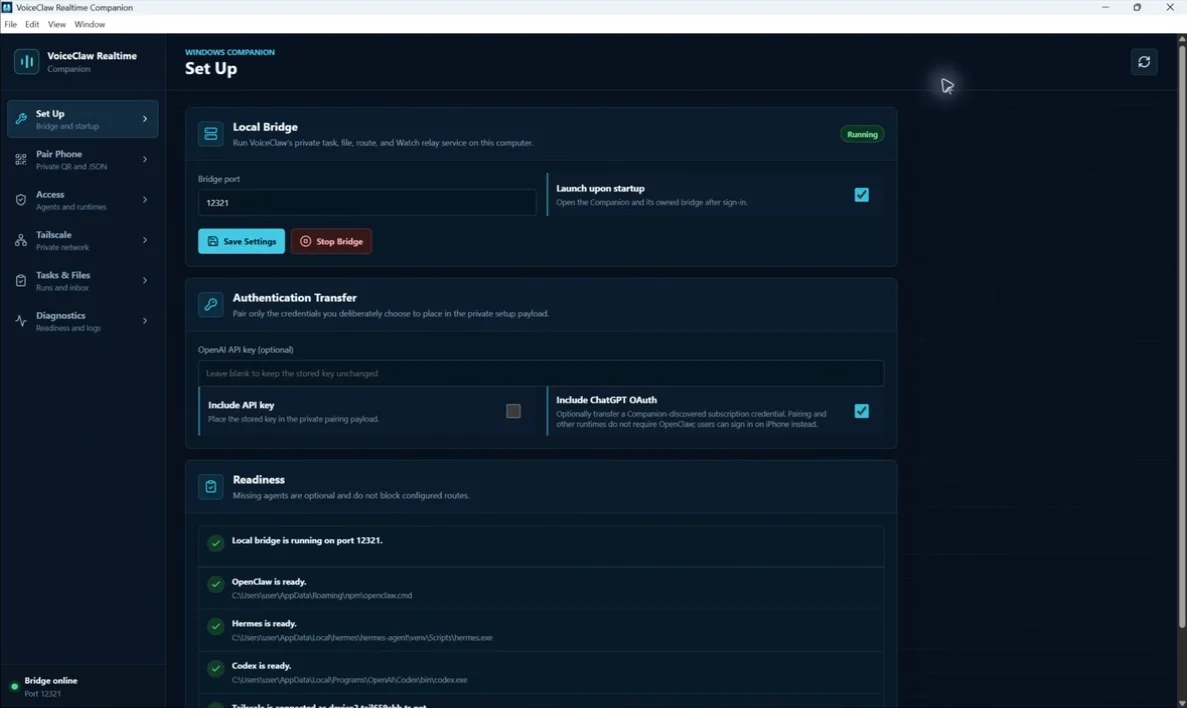Click the check icon for local bridge running
Viewport: 1187px width, 708px height.
click(216, 543)
